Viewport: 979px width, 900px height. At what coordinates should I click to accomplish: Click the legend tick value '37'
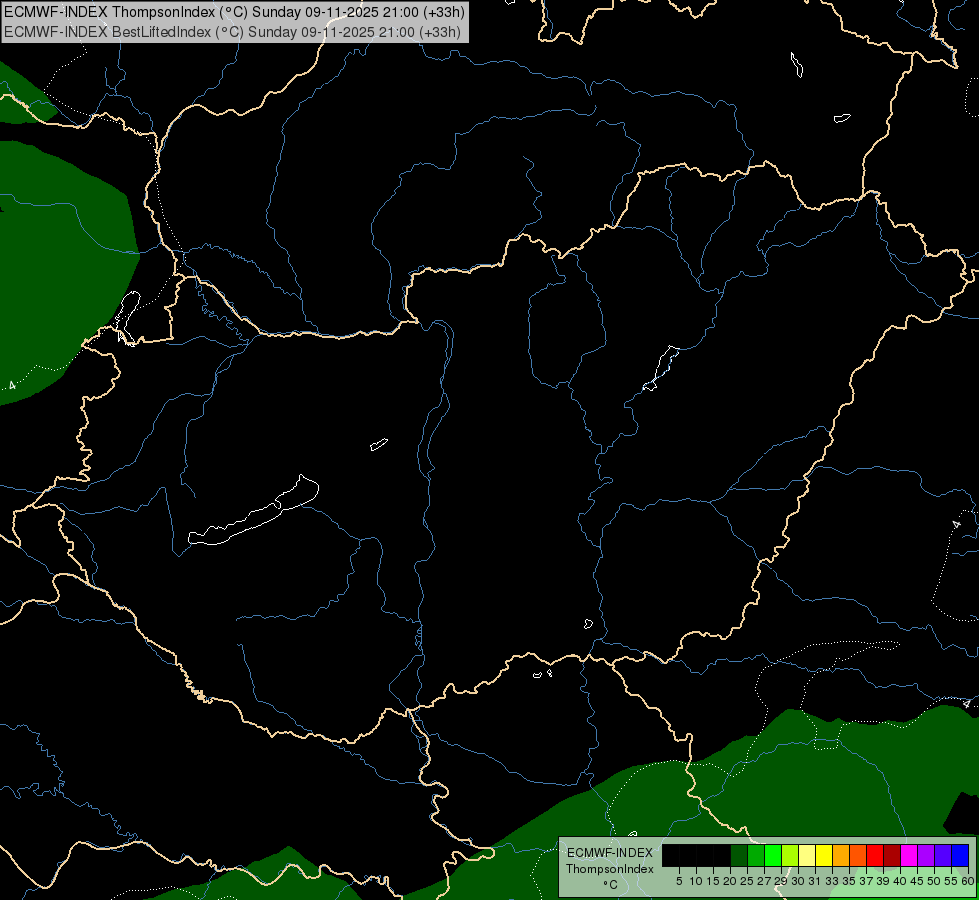click(x=866, y=881)
